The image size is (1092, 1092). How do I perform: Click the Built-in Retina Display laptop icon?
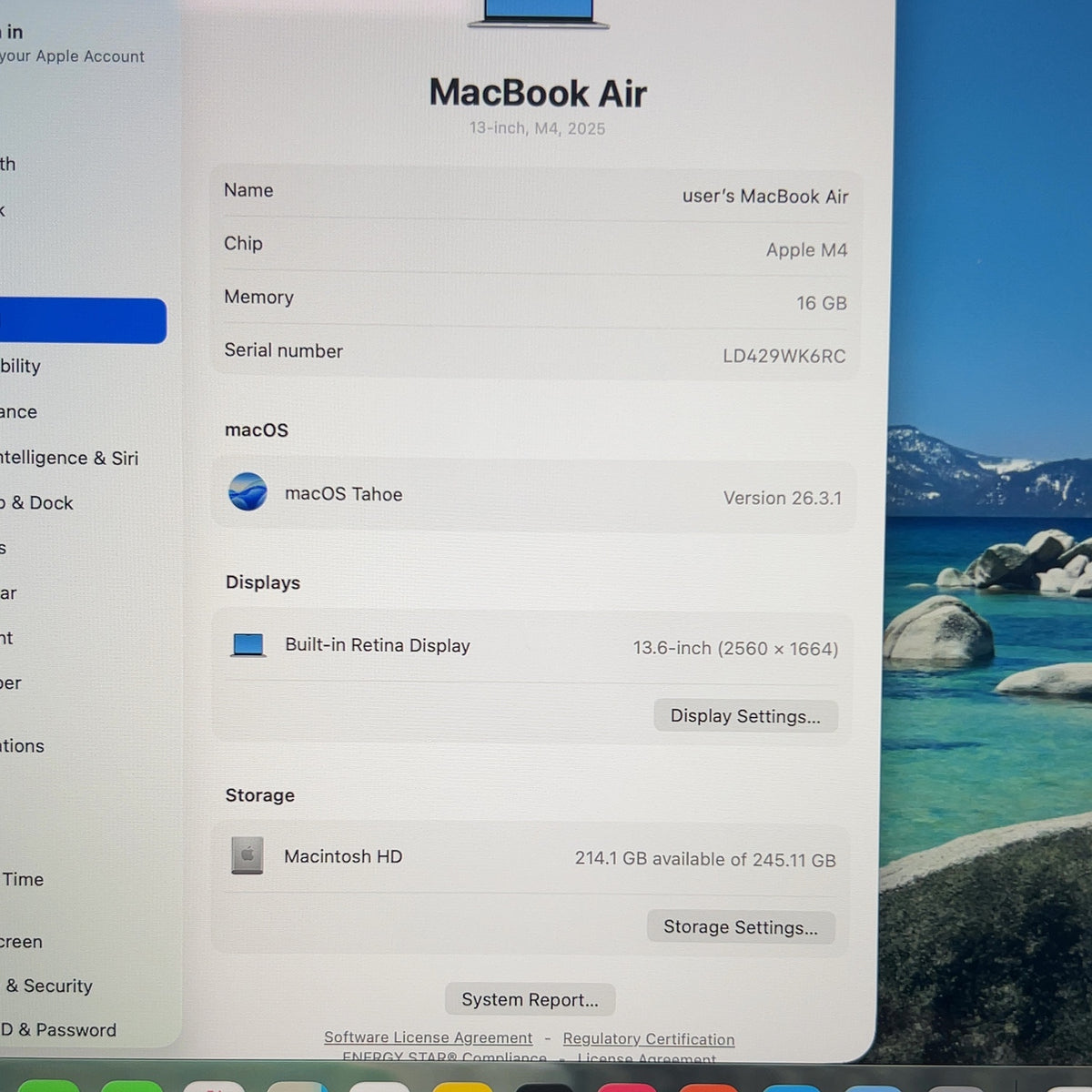tap(248, 645)
